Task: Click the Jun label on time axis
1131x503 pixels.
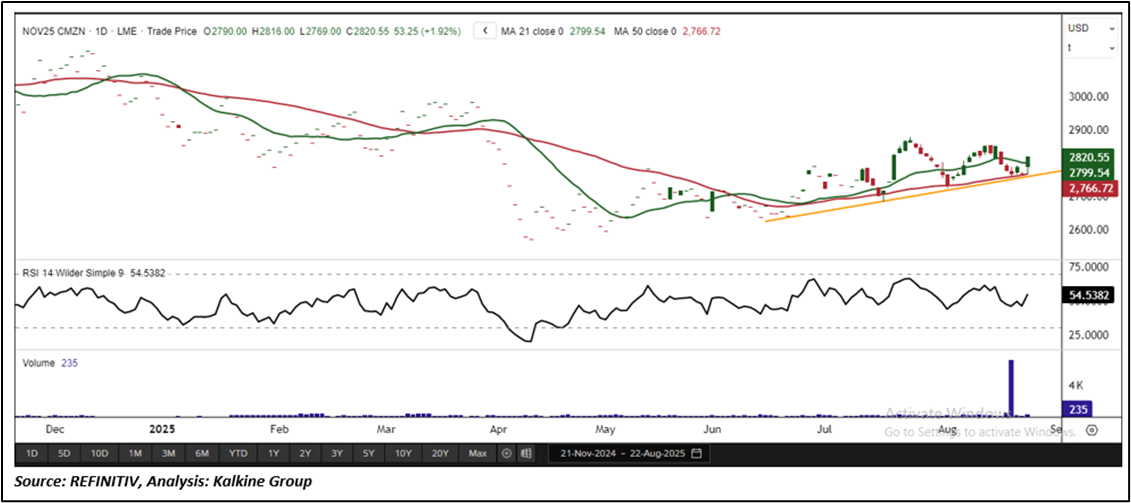Action: point(713,429)
